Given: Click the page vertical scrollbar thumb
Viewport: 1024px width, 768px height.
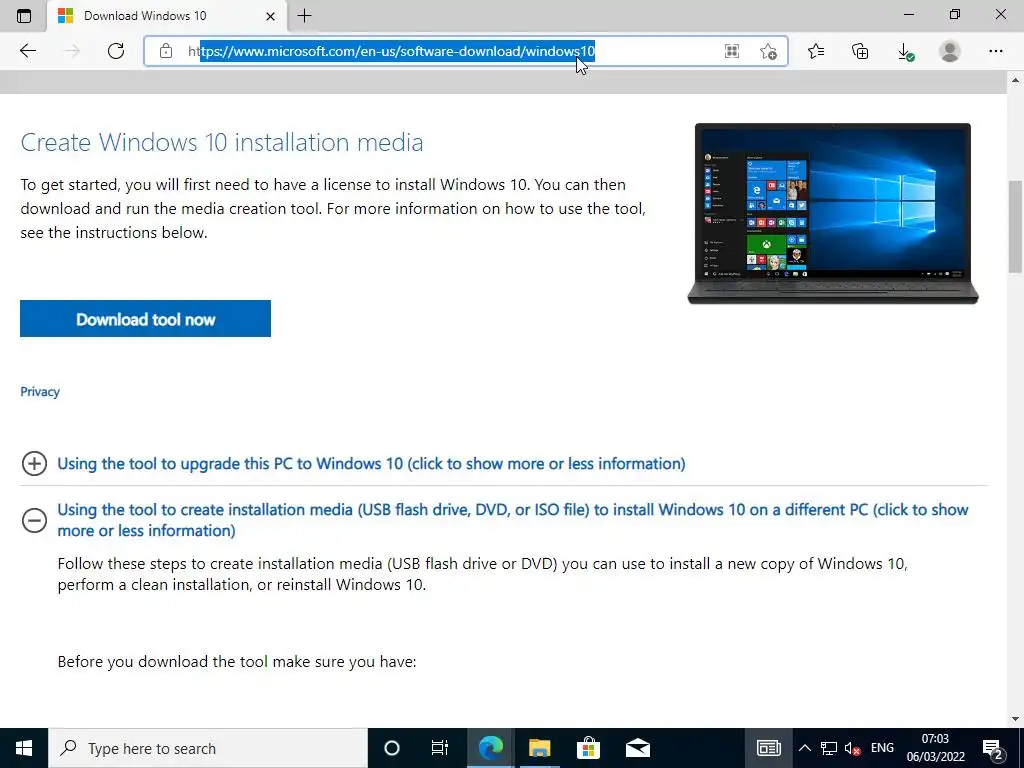Looking at the screenshot, I should [1015, 226].
